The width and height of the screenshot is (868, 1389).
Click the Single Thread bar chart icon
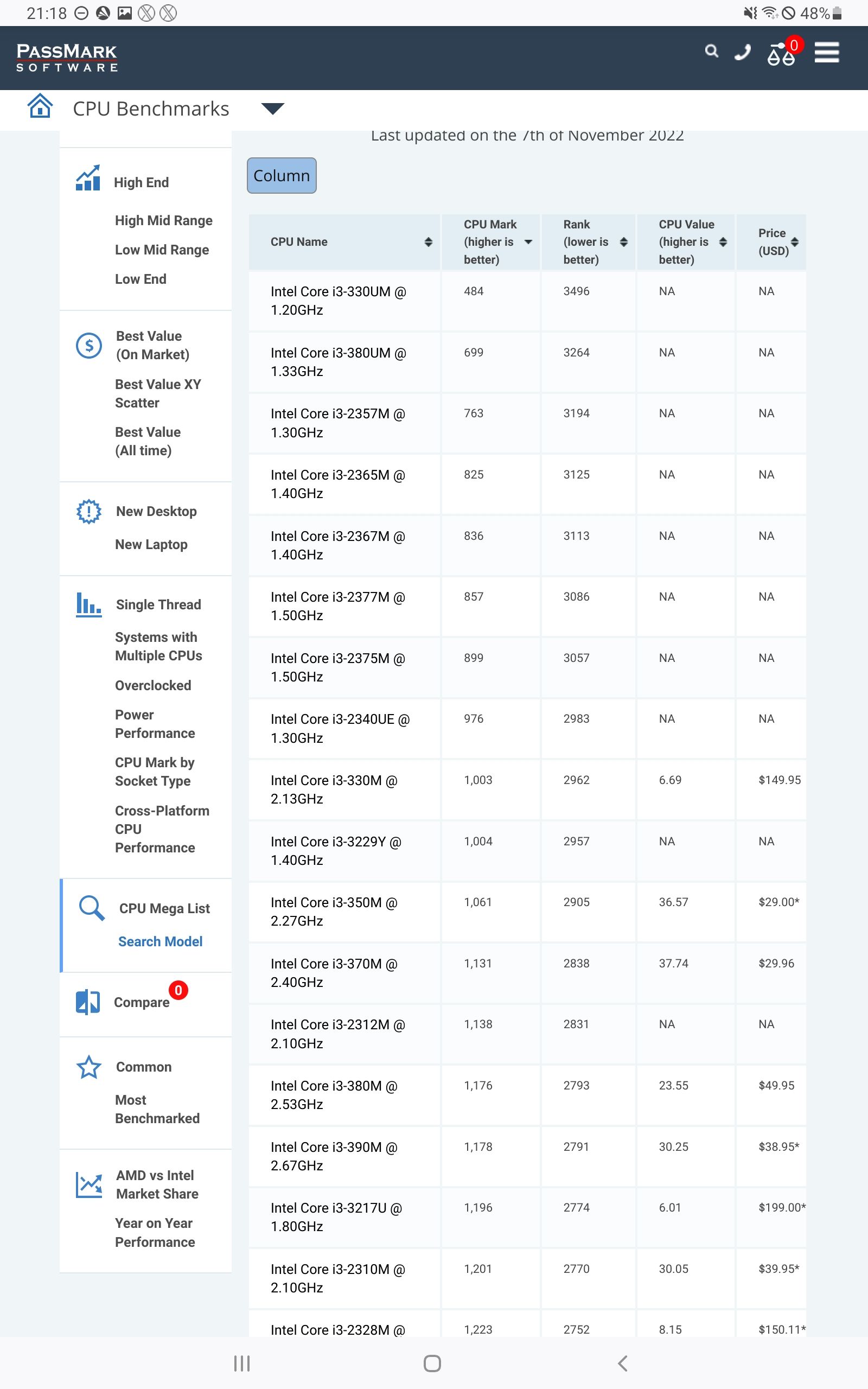89,605
